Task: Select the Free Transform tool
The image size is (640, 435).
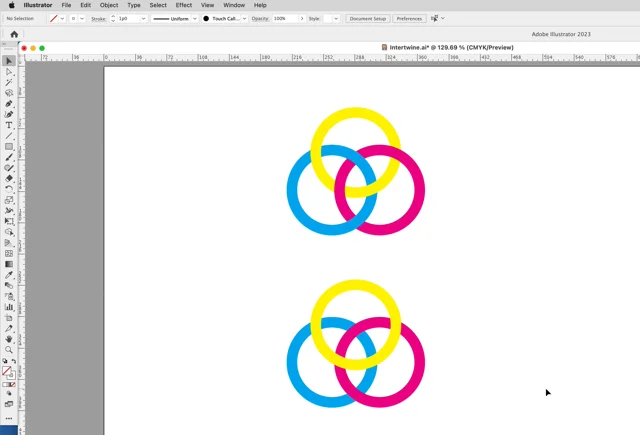Action: coord(9,221)
